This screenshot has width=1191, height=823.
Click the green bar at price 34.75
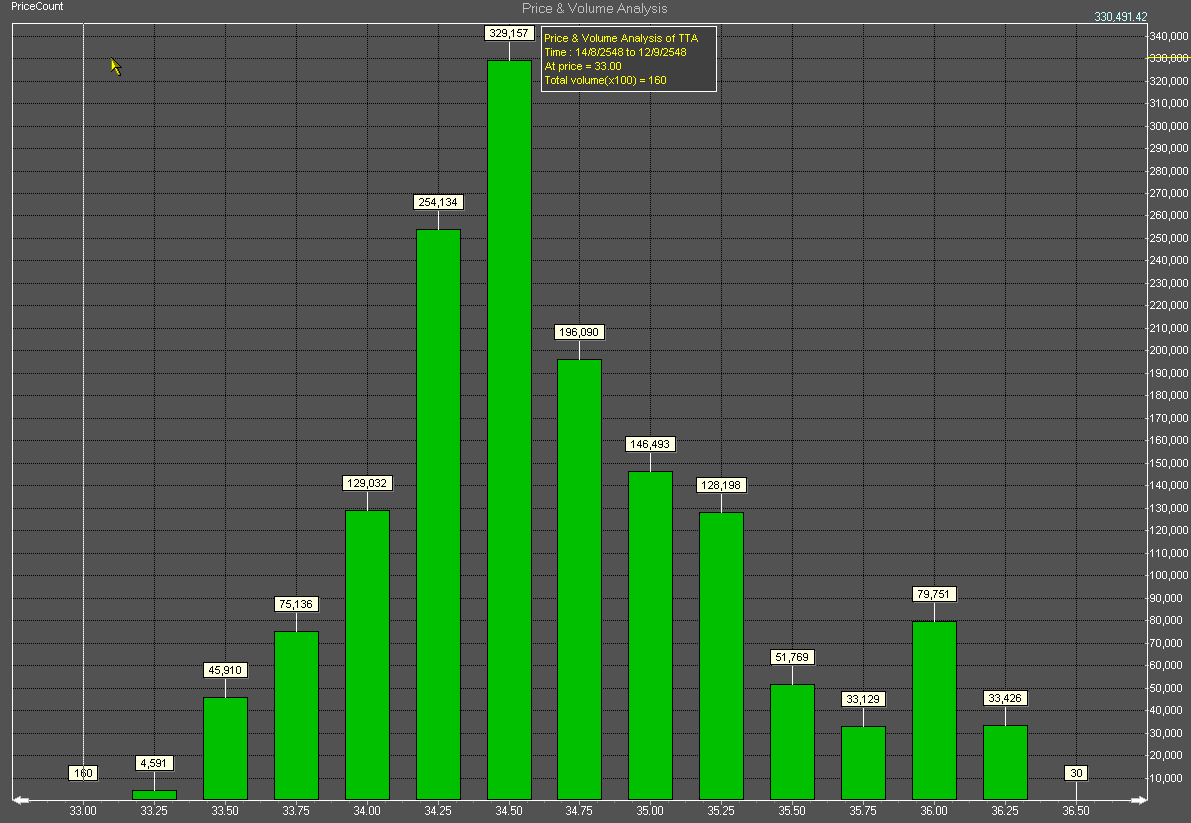coord(579,579)
